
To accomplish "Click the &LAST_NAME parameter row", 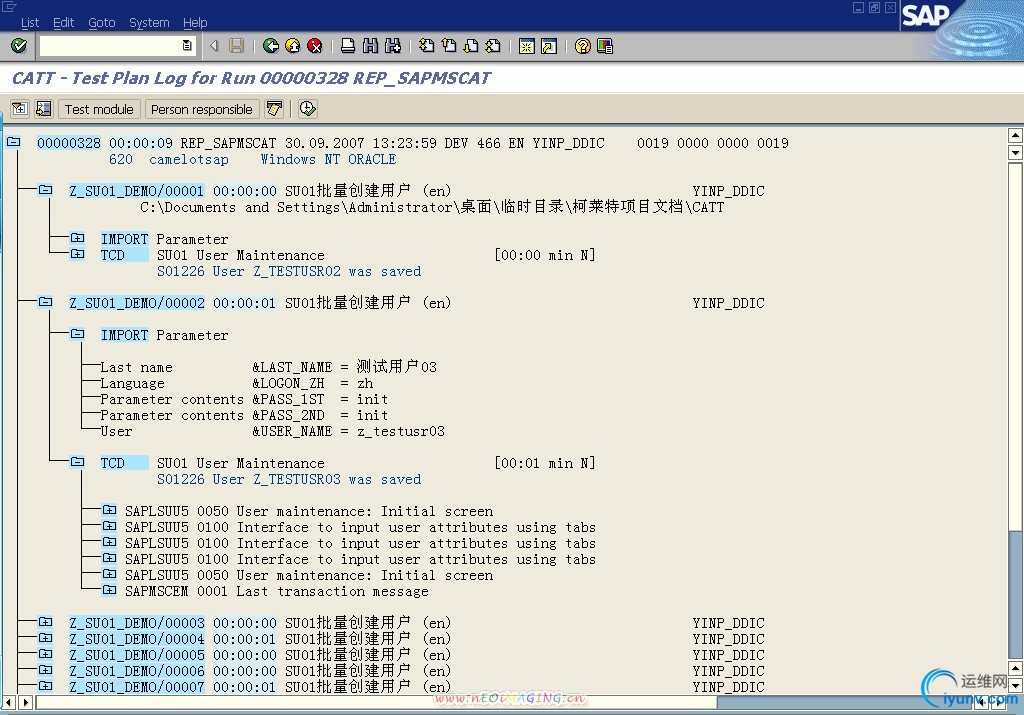I will click(268, 367).
